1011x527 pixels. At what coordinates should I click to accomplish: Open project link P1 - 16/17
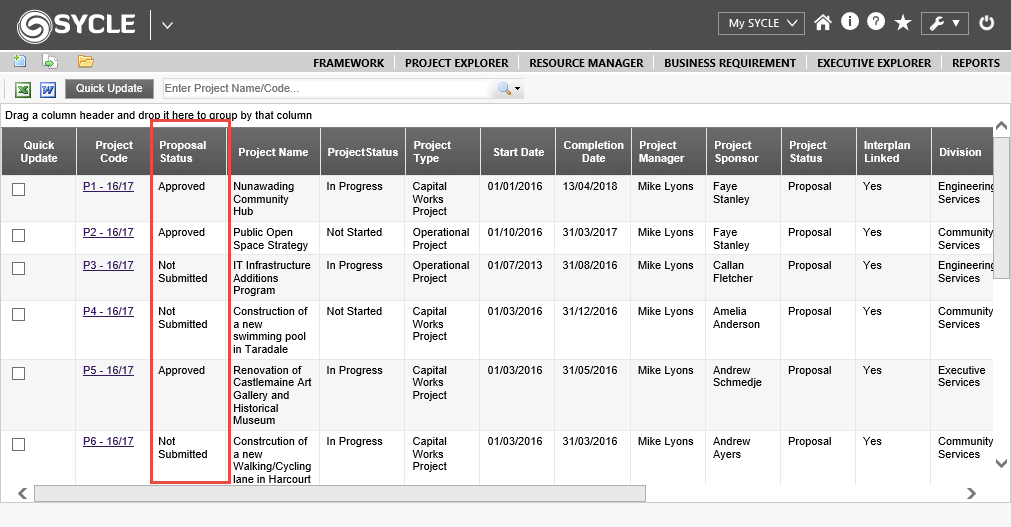tap(108, 186)
